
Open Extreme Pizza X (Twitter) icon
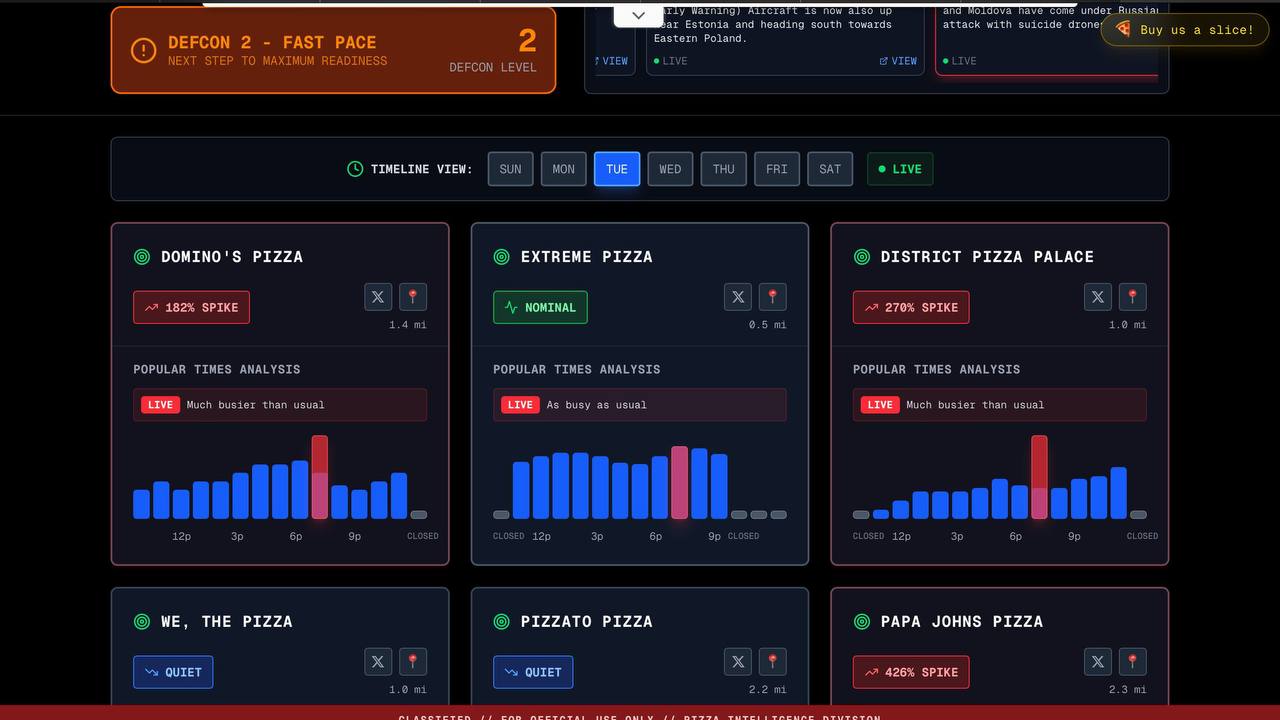(738, 297)
